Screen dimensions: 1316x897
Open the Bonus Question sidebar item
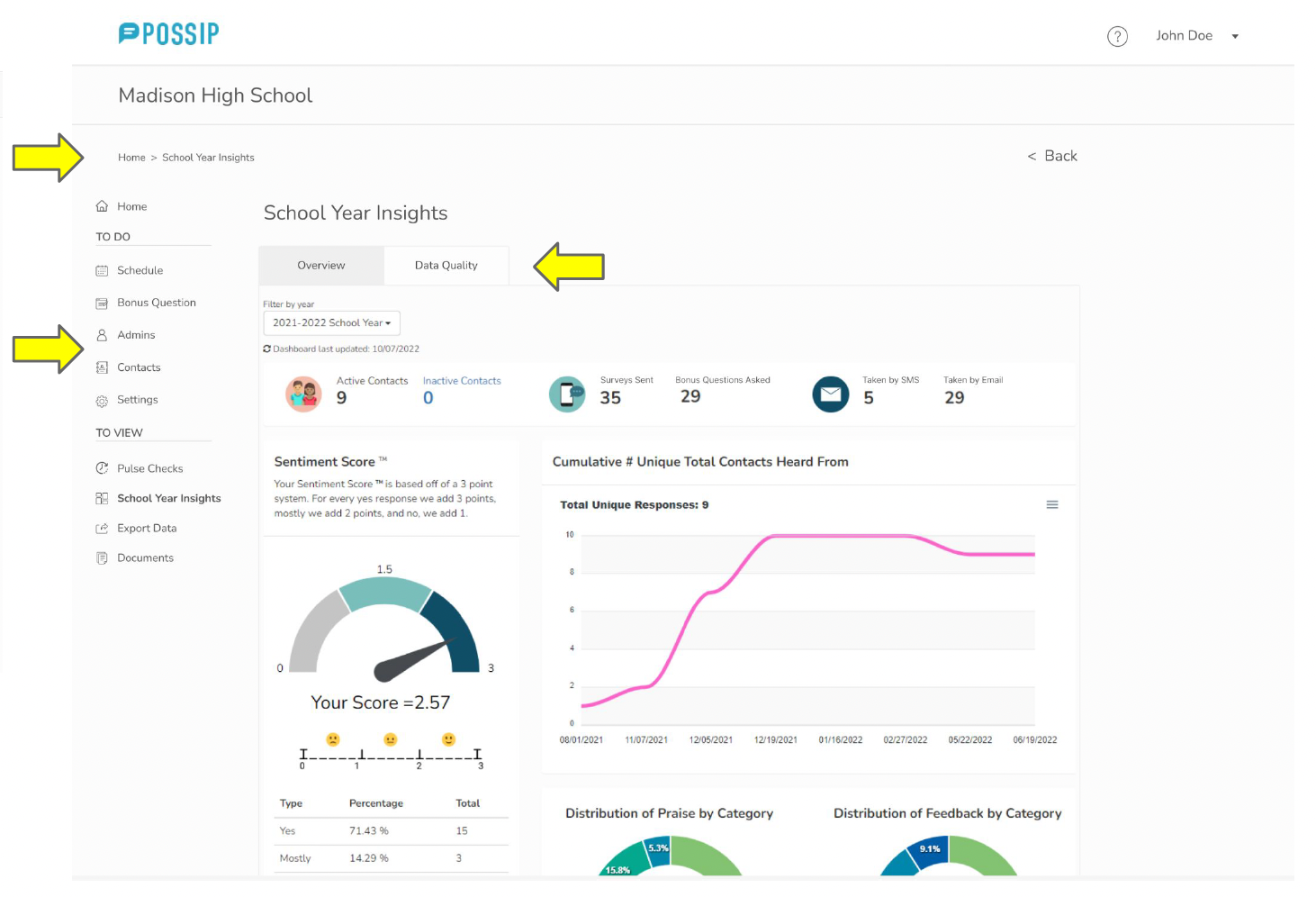157,303
